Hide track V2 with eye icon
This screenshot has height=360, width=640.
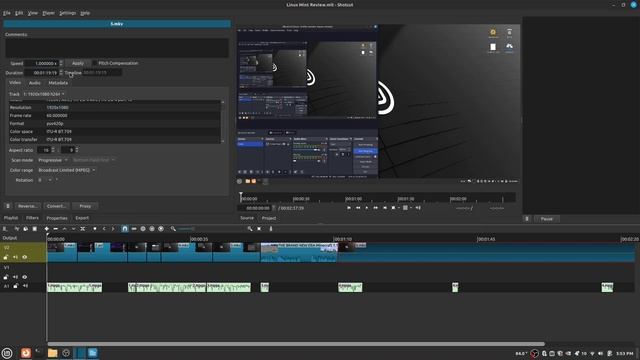pyautogui.click(x=24, y=257)
